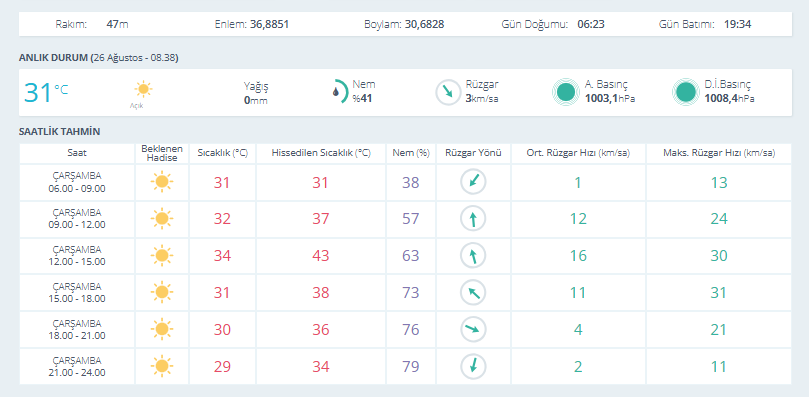Click the Maks. Rüzgar Hızı column header
The width and height of the screenshot is (809, 397).
point(719,153)
